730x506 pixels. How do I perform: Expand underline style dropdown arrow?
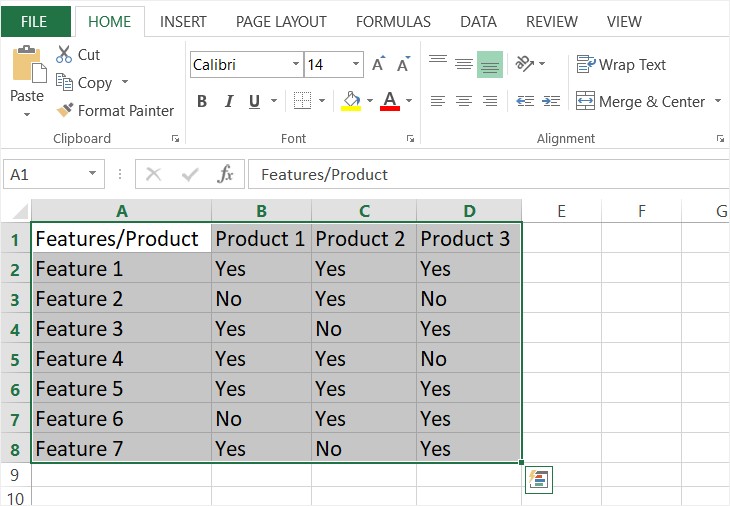(x=274, y=101)
